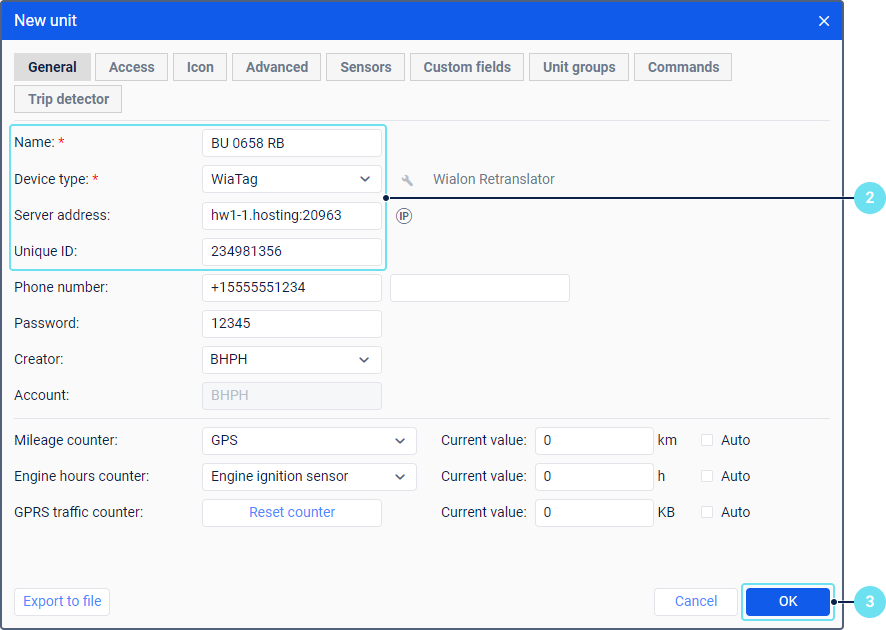Toggle Auto checkbox for Engine hours counter
This screenshot has height=630, width=886.
pyautogui.click(x=707, y=476)
